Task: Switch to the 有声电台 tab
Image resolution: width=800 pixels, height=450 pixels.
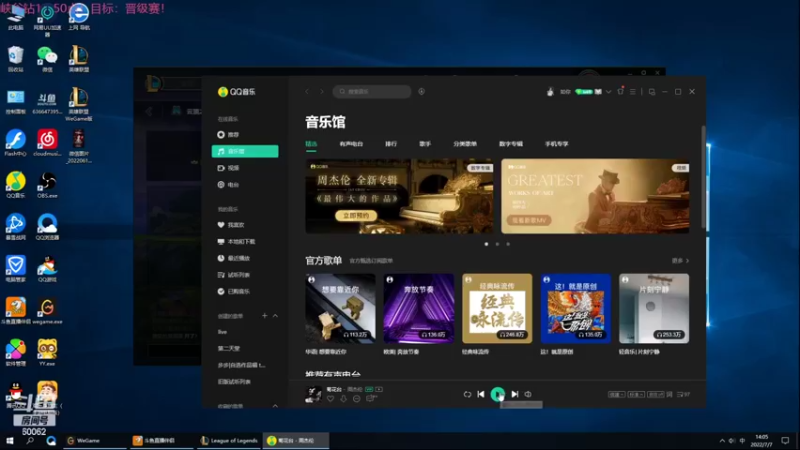Action: coord(351,144)
